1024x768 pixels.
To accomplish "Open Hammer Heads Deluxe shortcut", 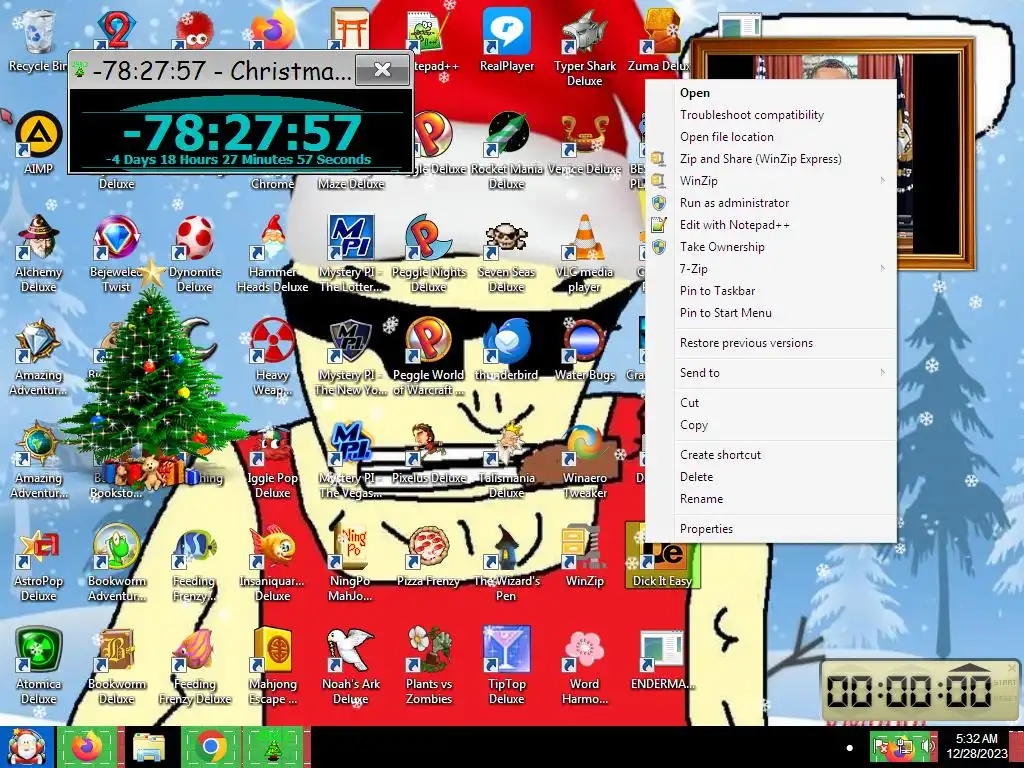I will click(272, 253).
